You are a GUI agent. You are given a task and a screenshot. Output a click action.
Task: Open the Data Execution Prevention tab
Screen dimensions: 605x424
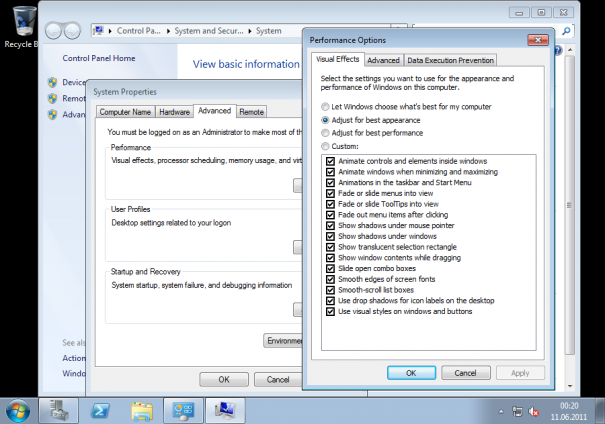(x=450, y=60)
